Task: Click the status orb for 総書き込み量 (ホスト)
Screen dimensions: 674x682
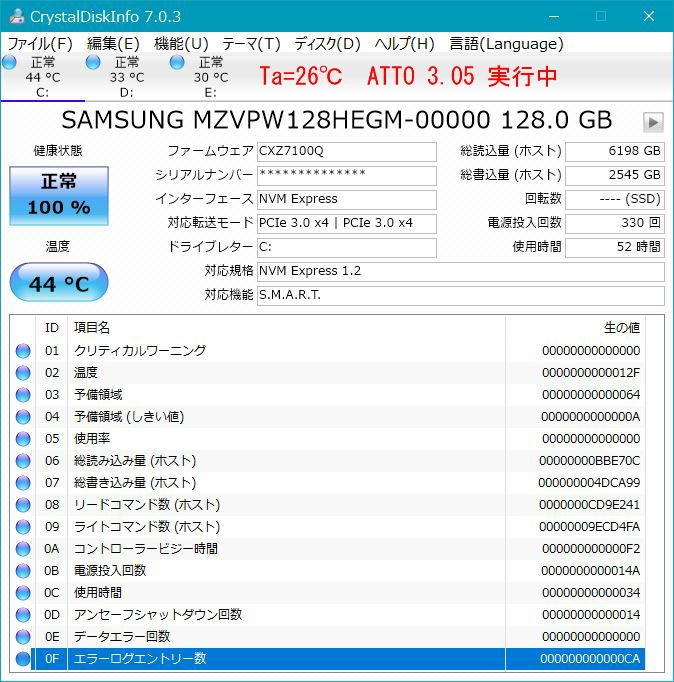Action: tap(23, 483)
